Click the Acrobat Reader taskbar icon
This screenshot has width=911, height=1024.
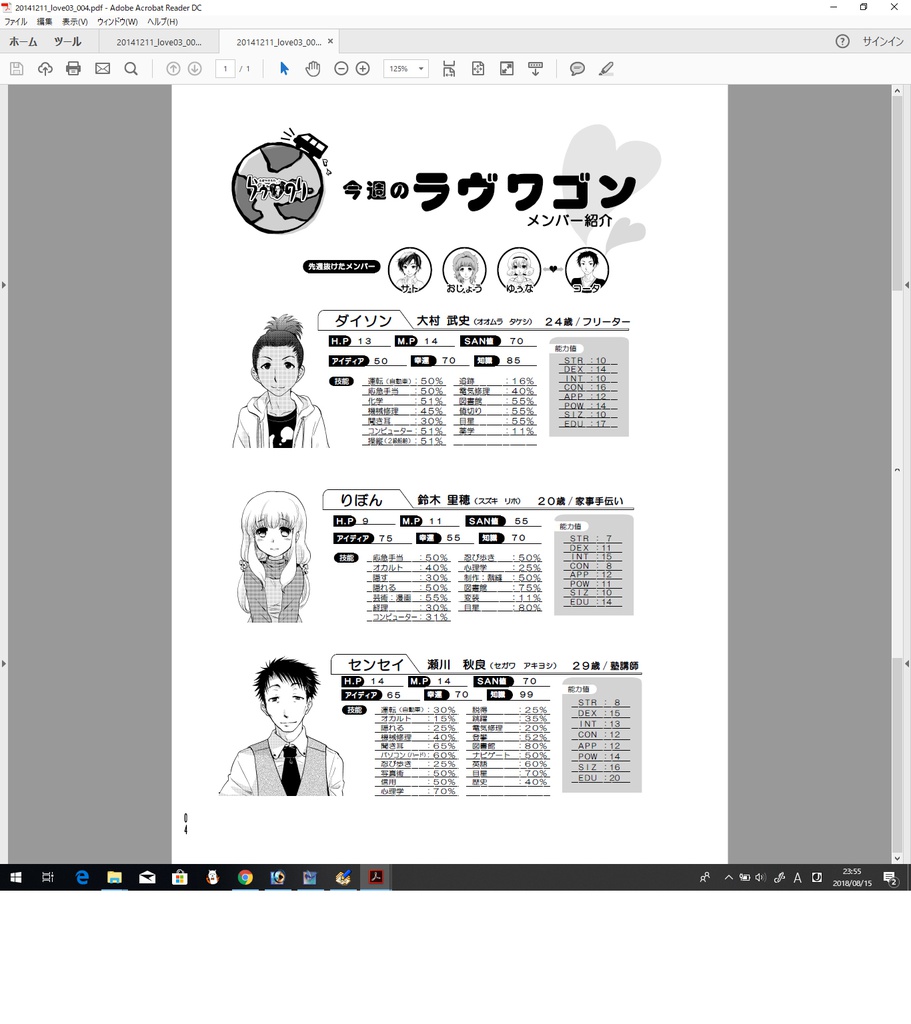(376, 878)
